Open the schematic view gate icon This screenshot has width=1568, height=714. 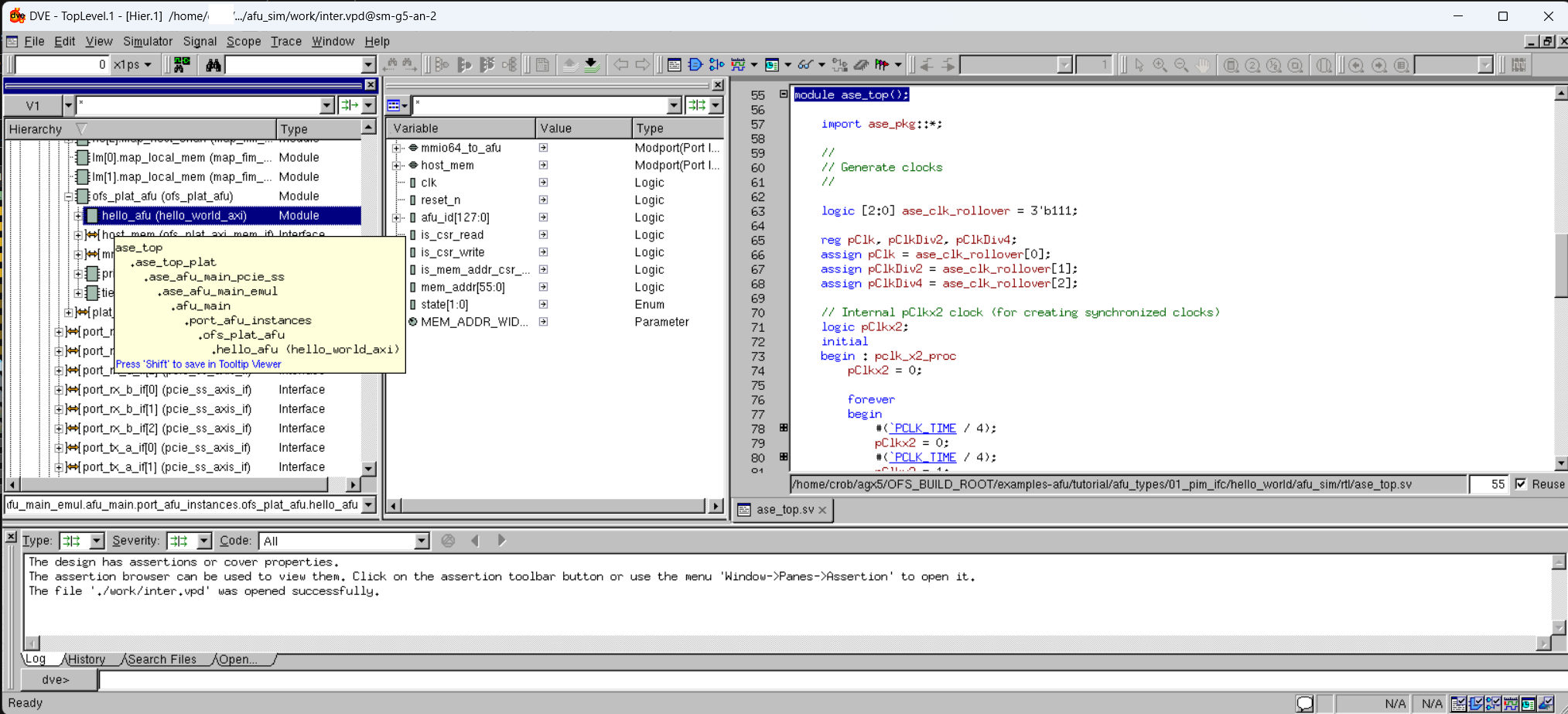pyautogui.click(x=695, y=65)
